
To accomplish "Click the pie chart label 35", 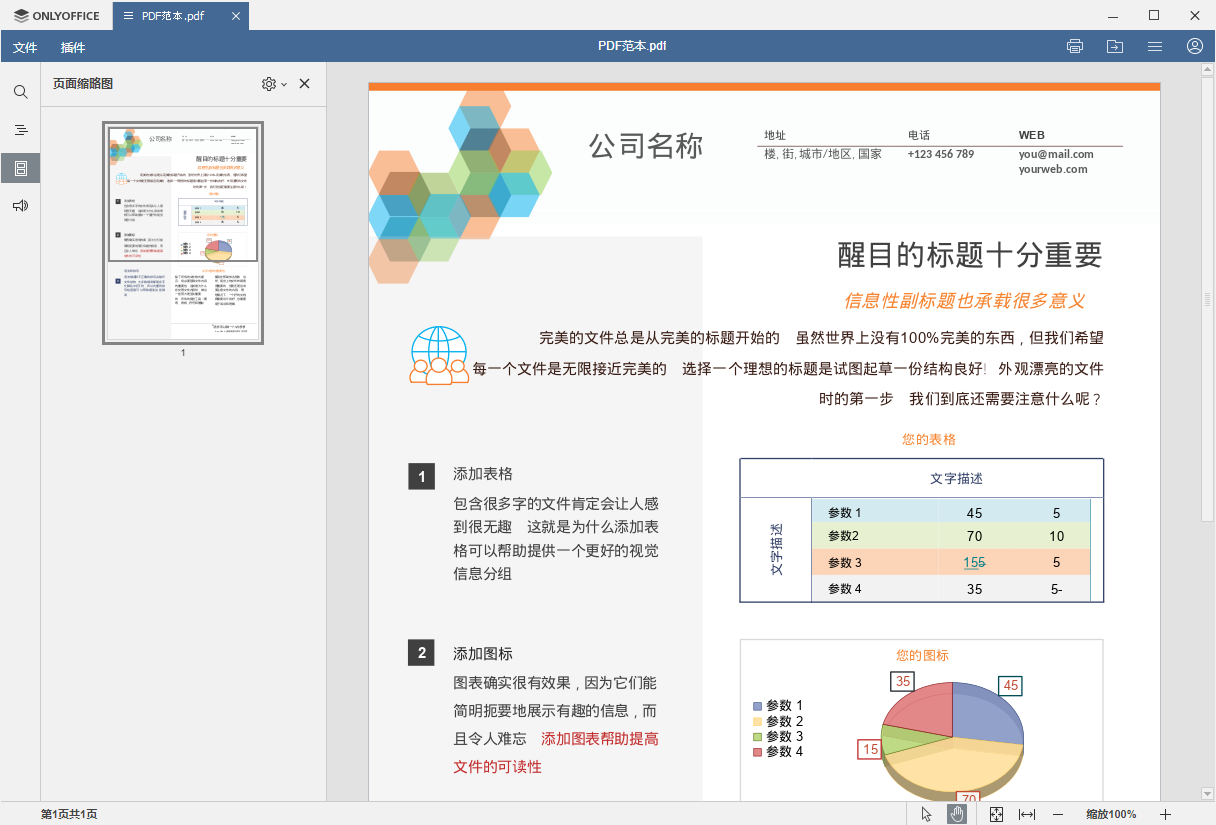I will pyautogui.click(x=903, y=681).
